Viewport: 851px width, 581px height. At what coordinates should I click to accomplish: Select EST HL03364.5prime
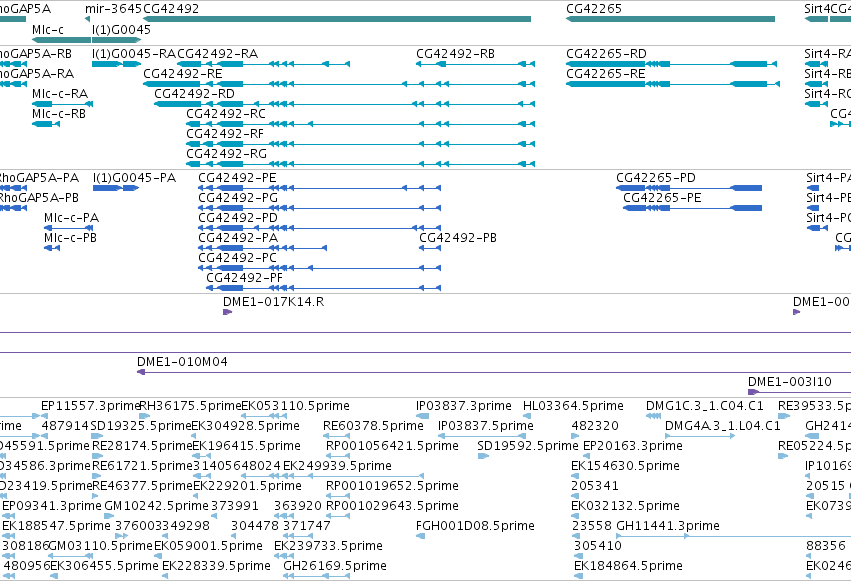coord(573,406)
